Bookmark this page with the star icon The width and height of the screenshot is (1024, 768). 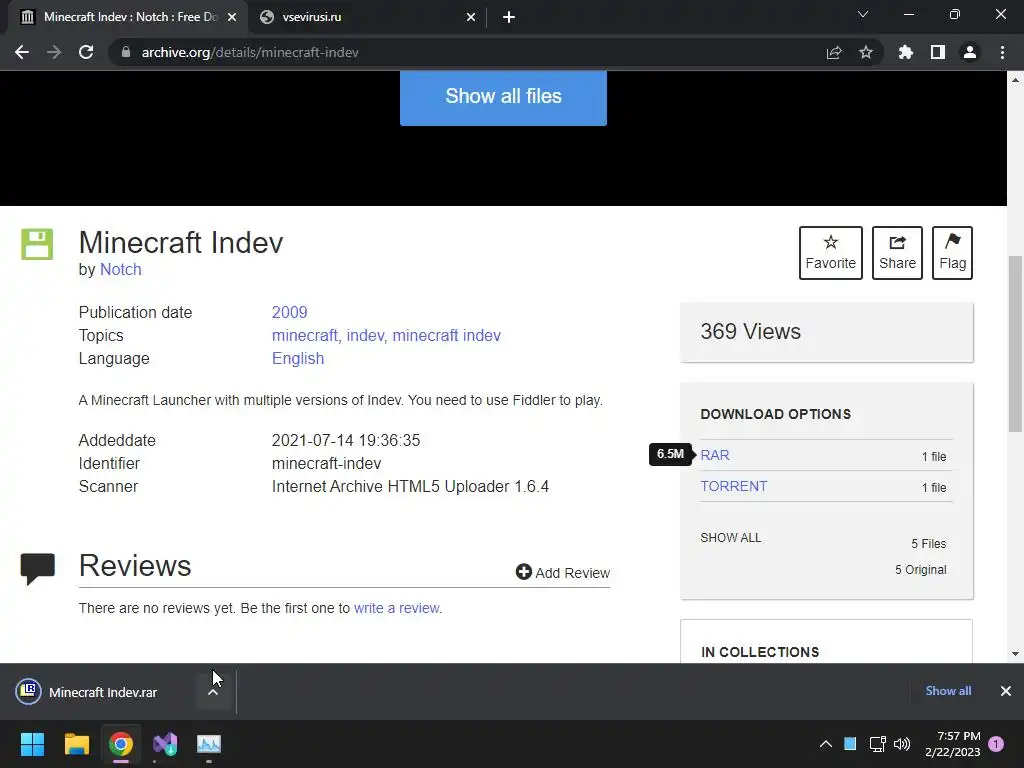tap(866, 52)
